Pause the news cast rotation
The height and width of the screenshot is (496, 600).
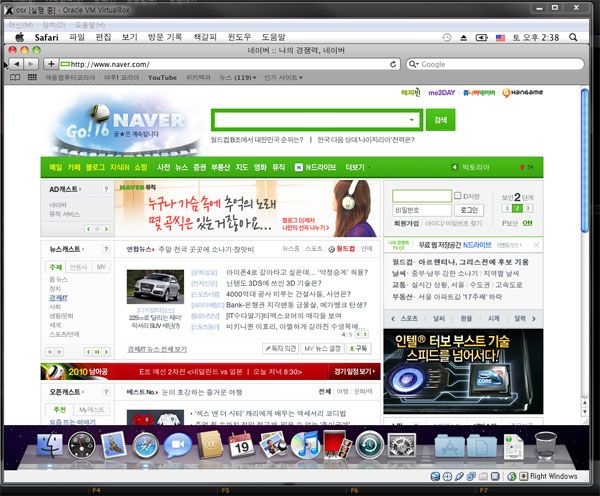[x=97, y=352]
